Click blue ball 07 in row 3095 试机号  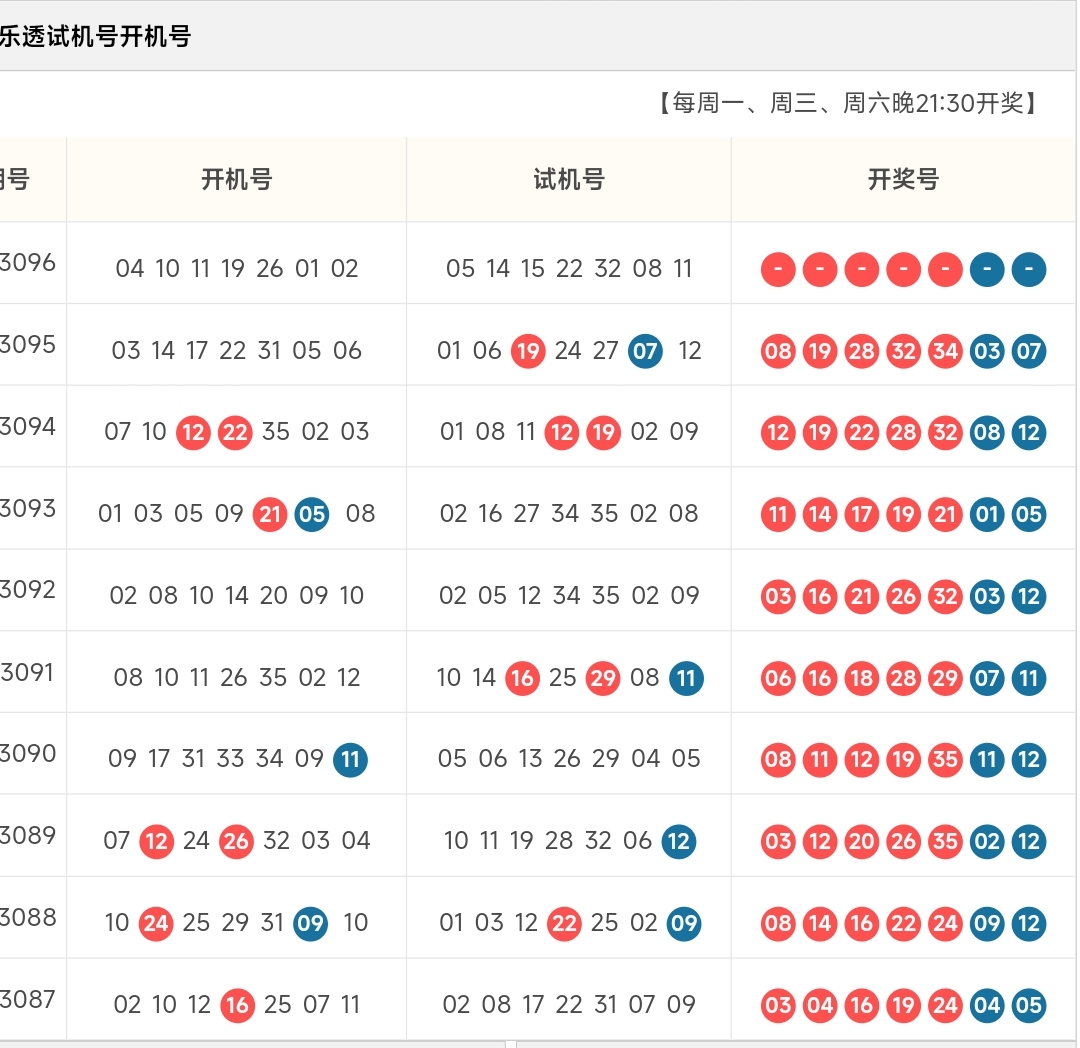click(x=645, y=351)
